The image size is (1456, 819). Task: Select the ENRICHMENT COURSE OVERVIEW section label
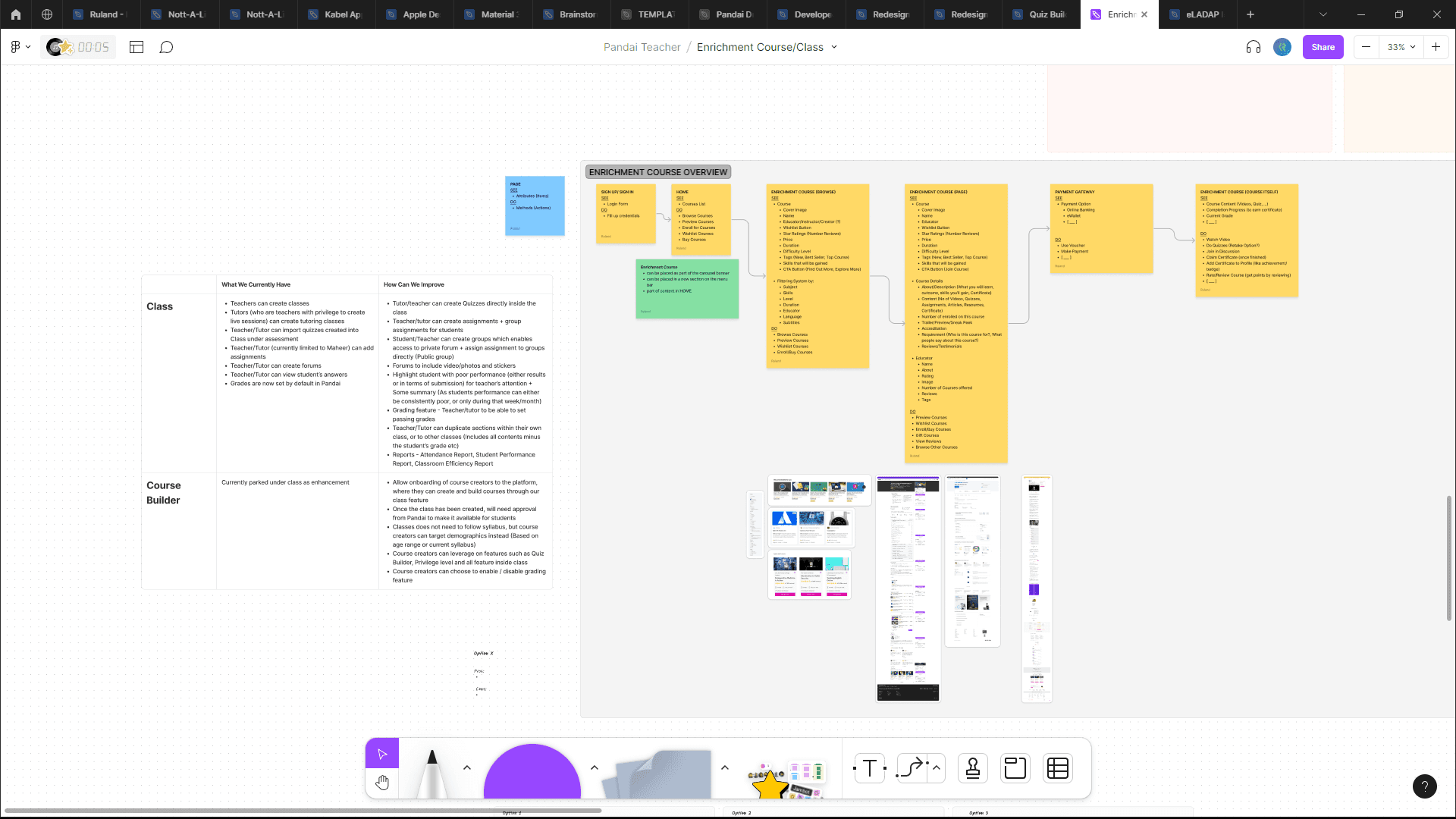click(658, 172)
